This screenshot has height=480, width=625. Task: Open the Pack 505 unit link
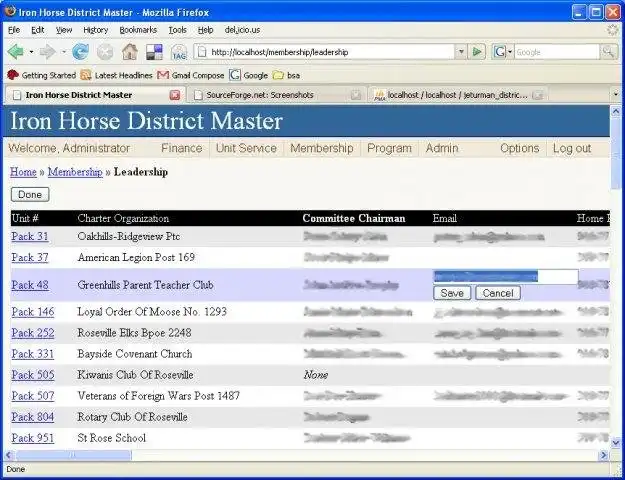pyautogui.click(x=33, y=375)
